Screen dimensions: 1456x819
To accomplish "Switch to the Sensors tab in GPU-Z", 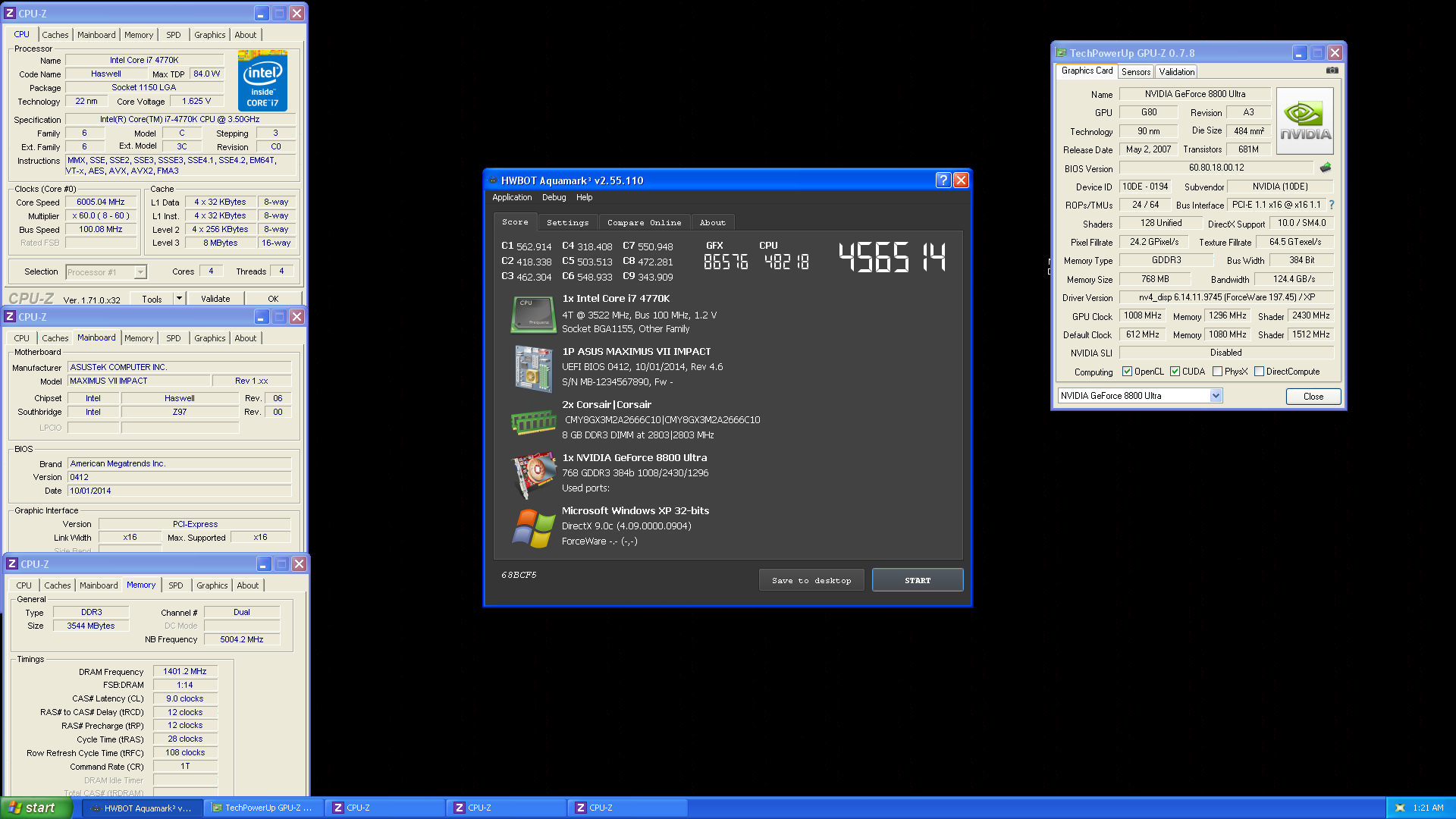I will (x=1136, y=72).
